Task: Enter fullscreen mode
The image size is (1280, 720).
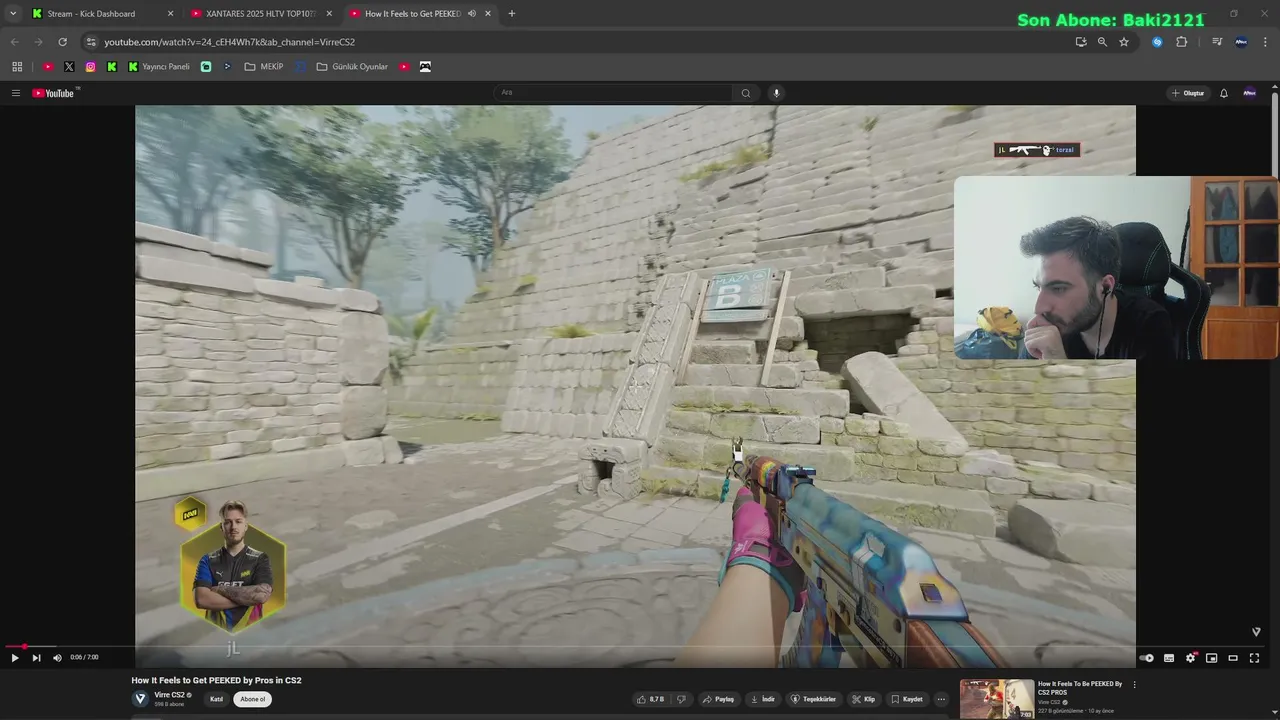Action: click(1254, 658)
